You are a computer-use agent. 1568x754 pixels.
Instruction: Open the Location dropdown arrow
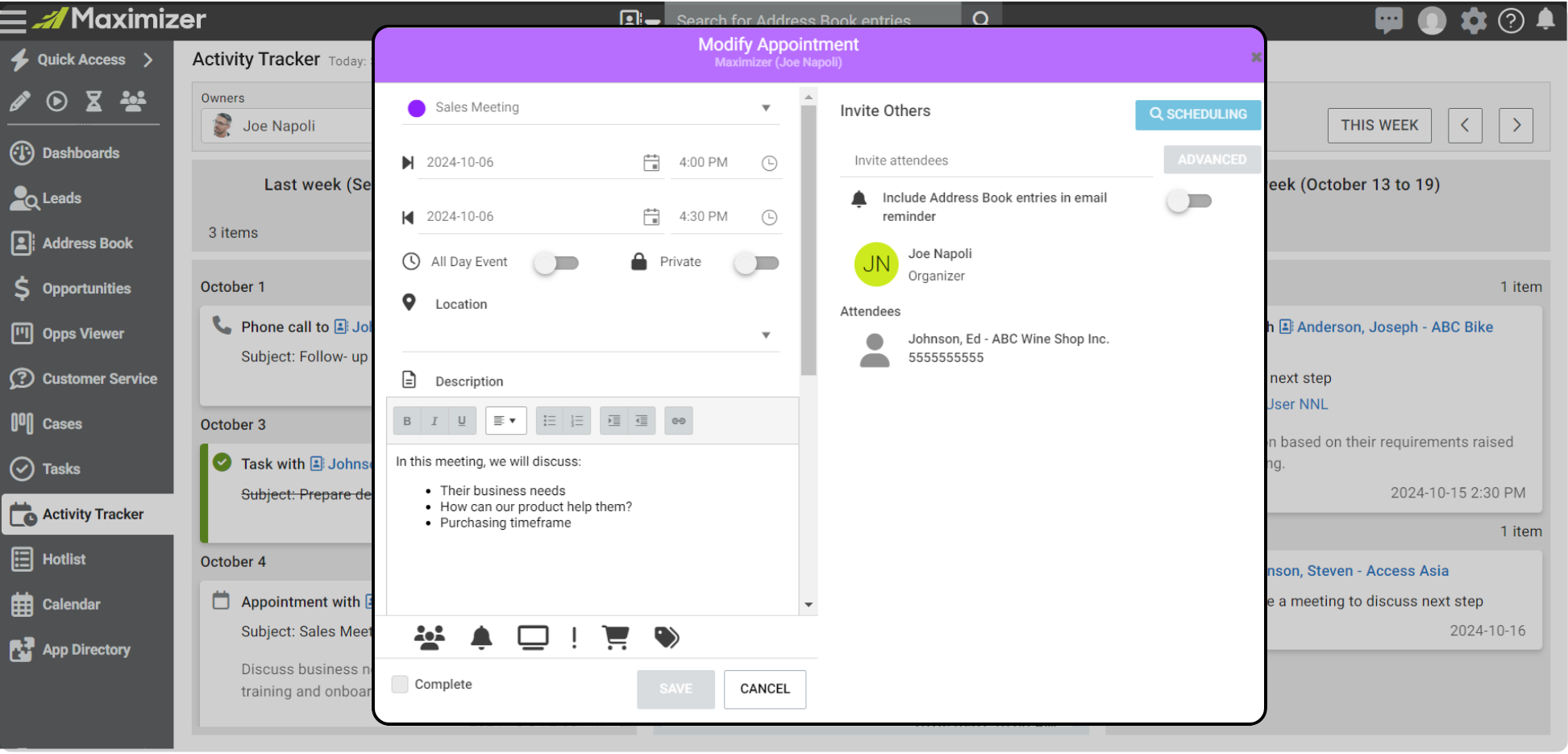click(766, 335)
